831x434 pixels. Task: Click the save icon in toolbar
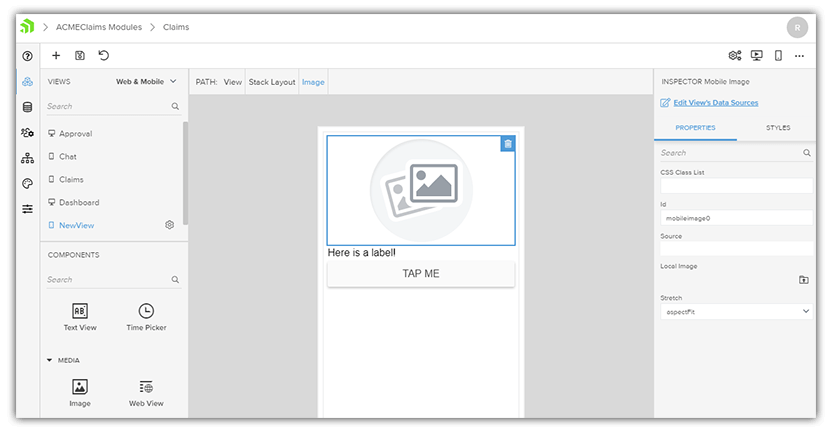click(80, 56)
